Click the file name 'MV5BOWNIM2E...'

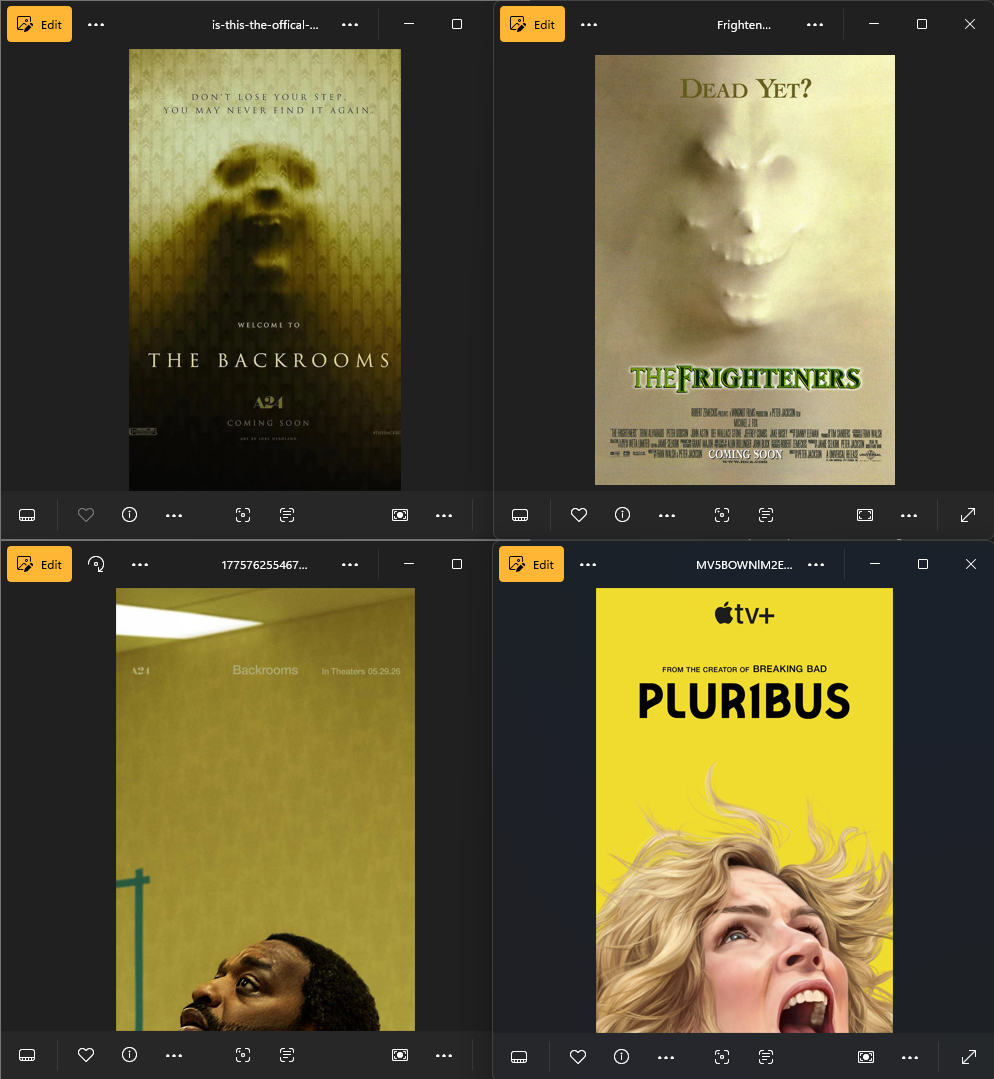coord(744,565)
